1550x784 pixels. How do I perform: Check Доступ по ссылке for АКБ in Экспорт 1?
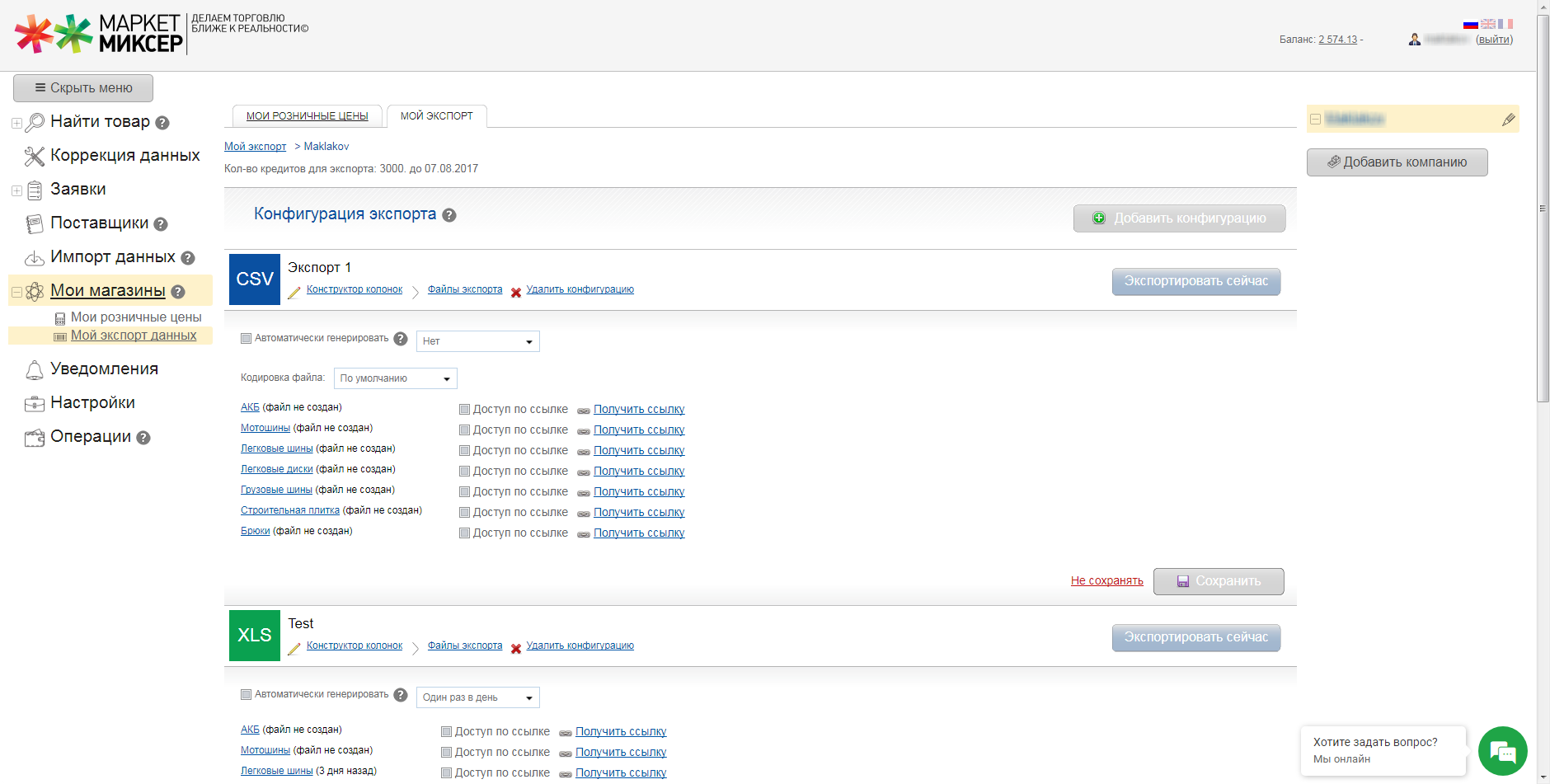coord(464,410)
